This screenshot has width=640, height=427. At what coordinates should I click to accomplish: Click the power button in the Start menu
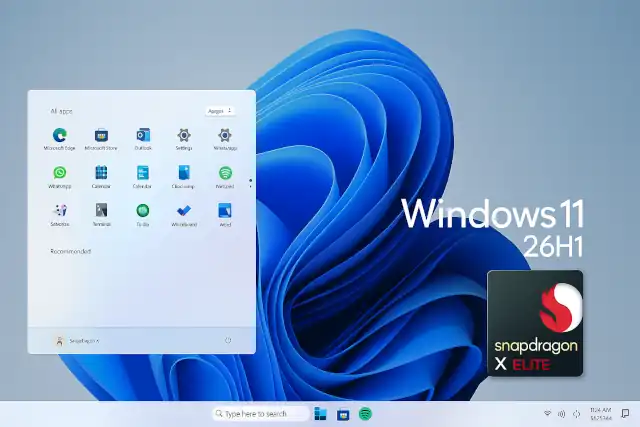pos(228,340)
